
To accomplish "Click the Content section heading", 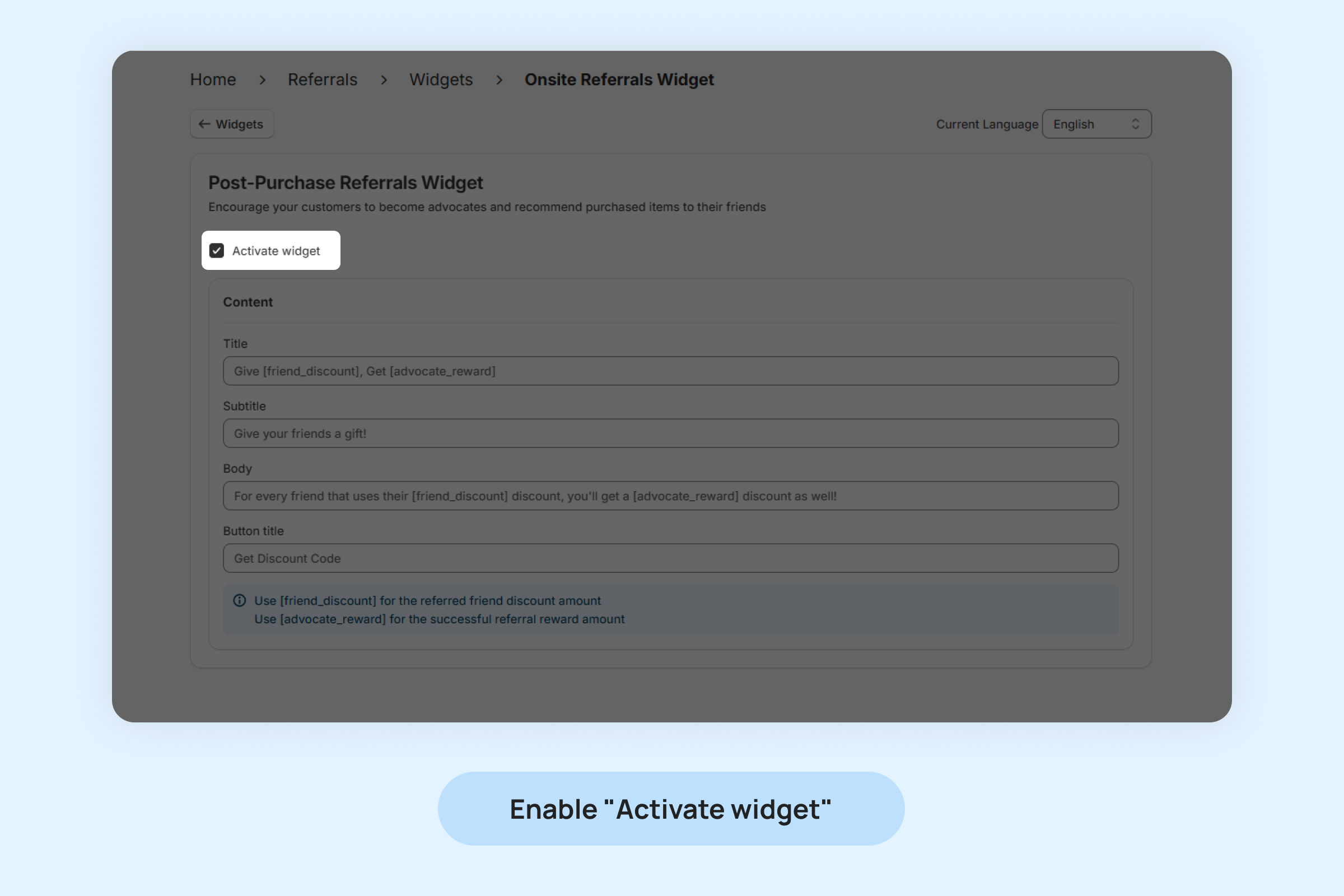I will click(248, 302).
